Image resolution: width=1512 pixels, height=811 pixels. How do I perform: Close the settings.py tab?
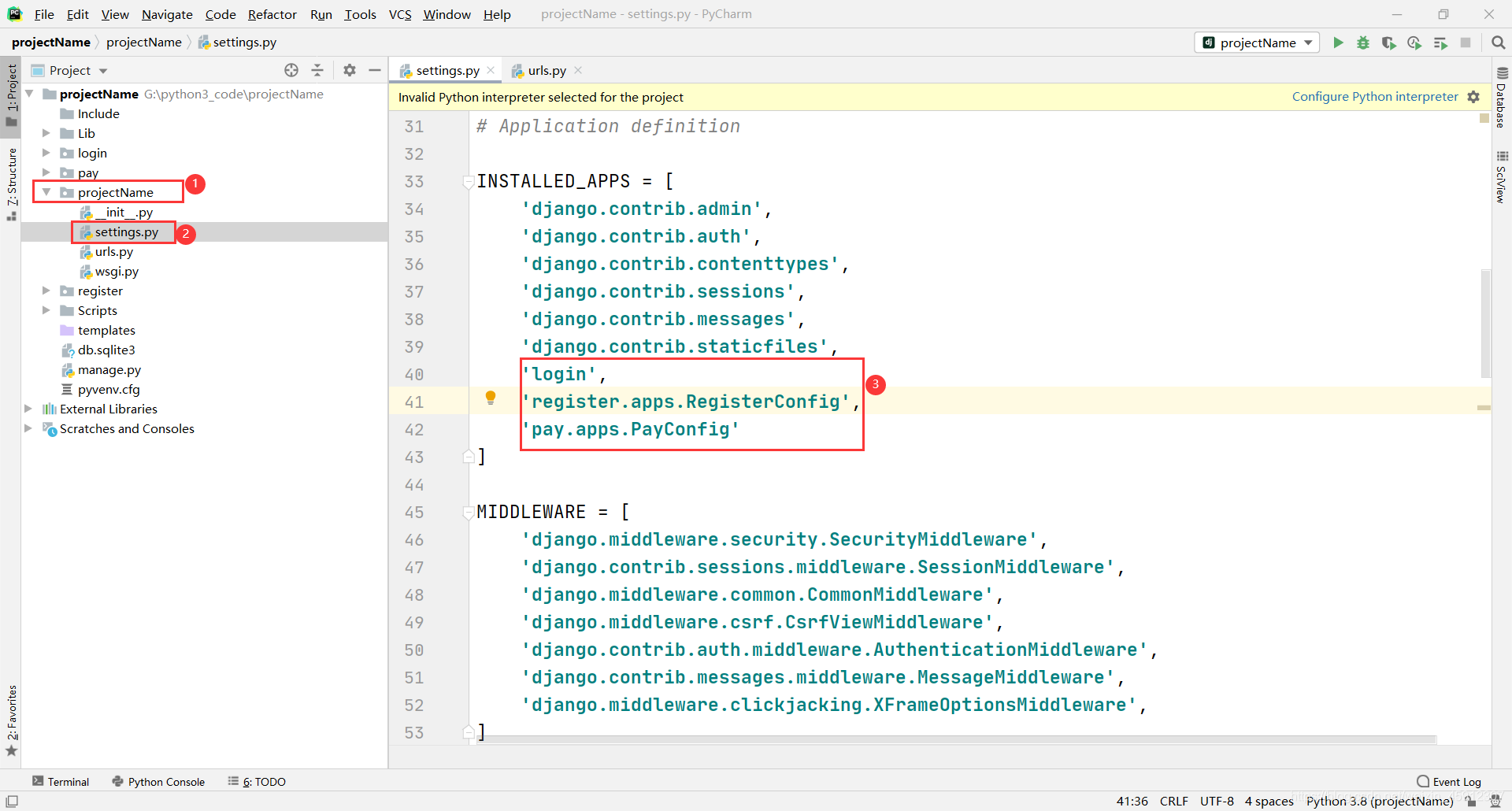pyautogui.click(x=491, y=70)
